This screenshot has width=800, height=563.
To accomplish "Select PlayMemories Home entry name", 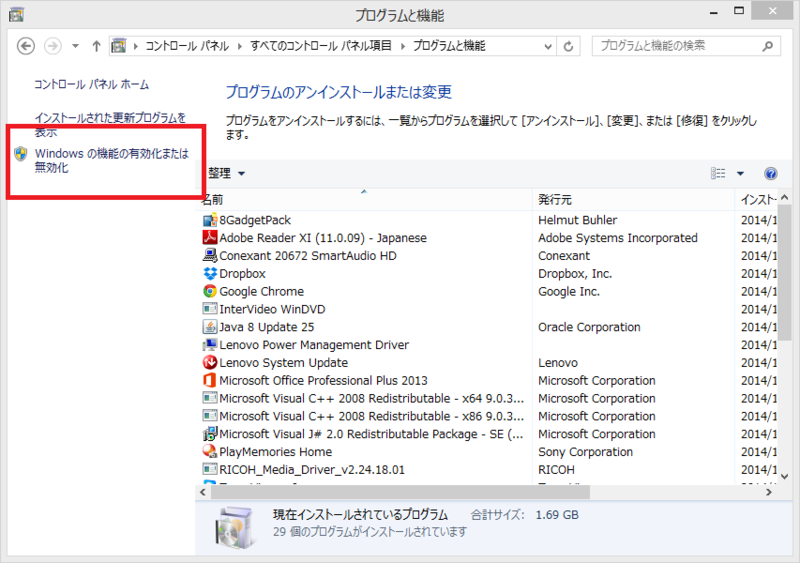I will click(276, 452).
